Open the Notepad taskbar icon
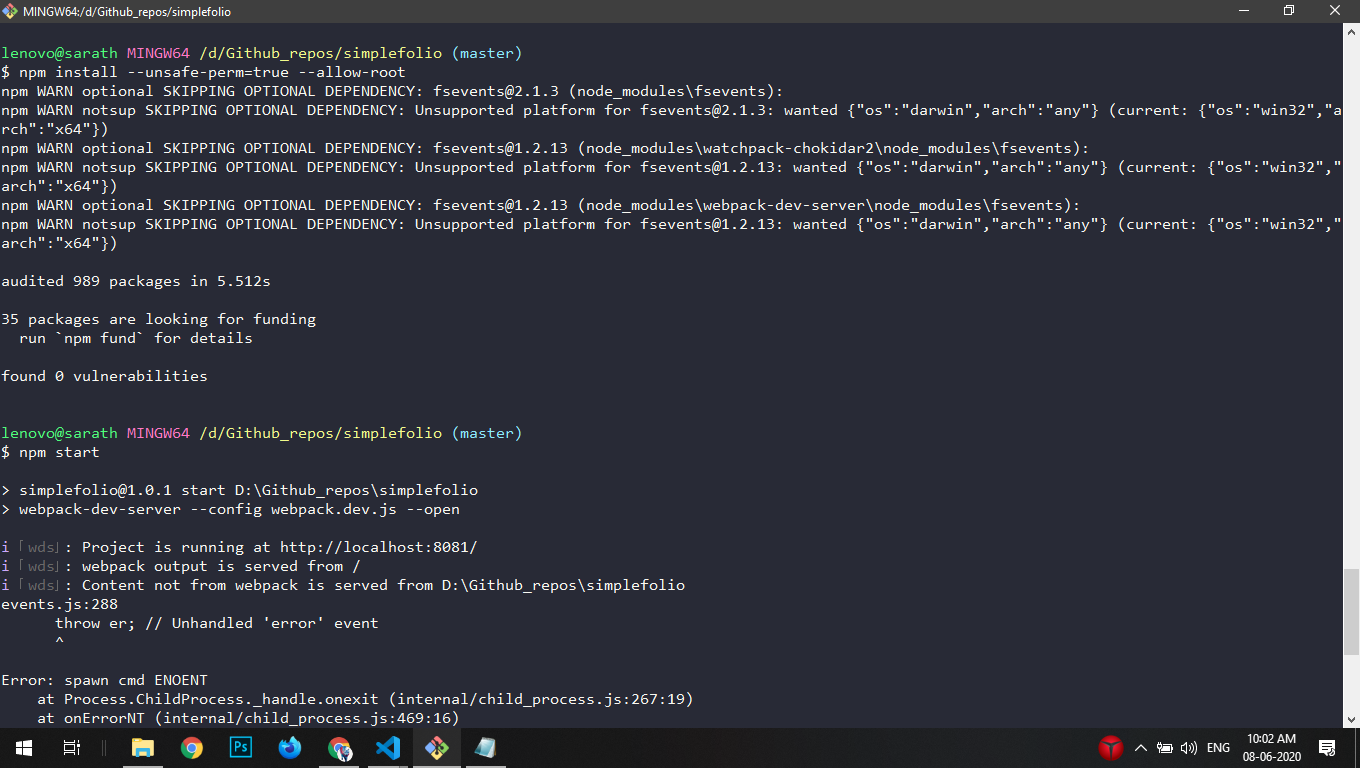 click(486, 747)
